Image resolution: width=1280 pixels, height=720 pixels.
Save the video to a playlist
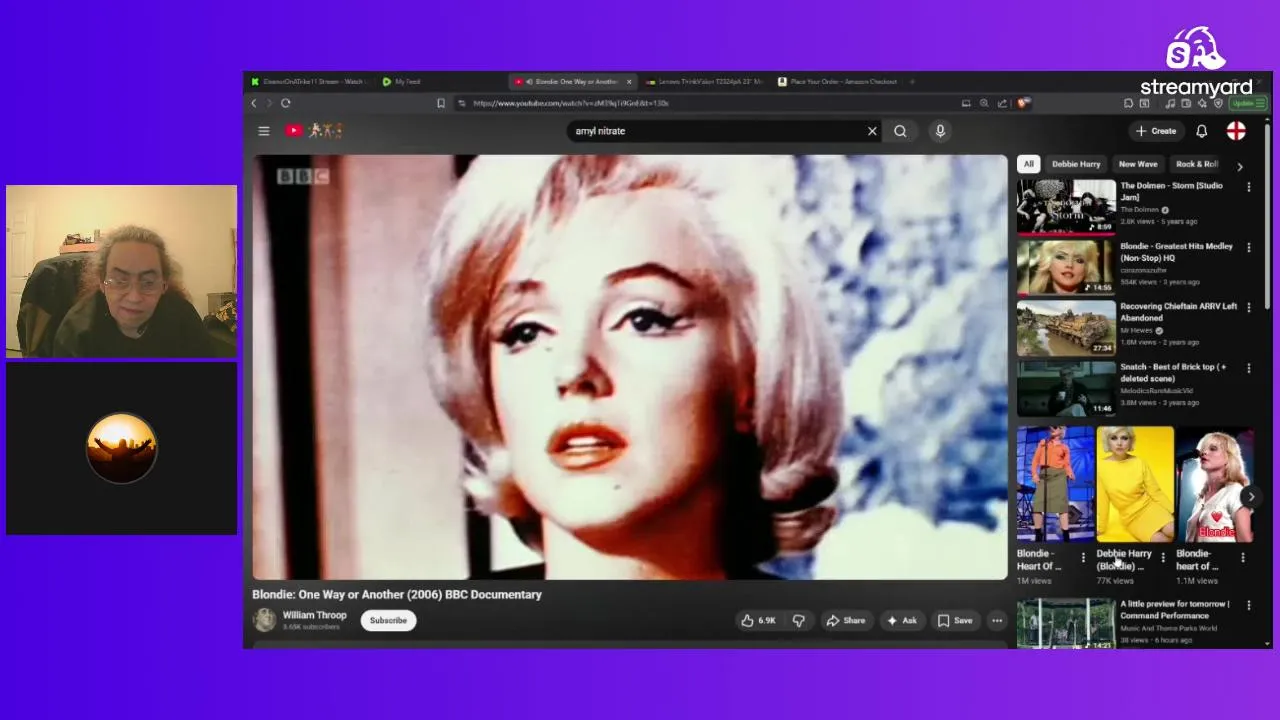coord(954,620)
